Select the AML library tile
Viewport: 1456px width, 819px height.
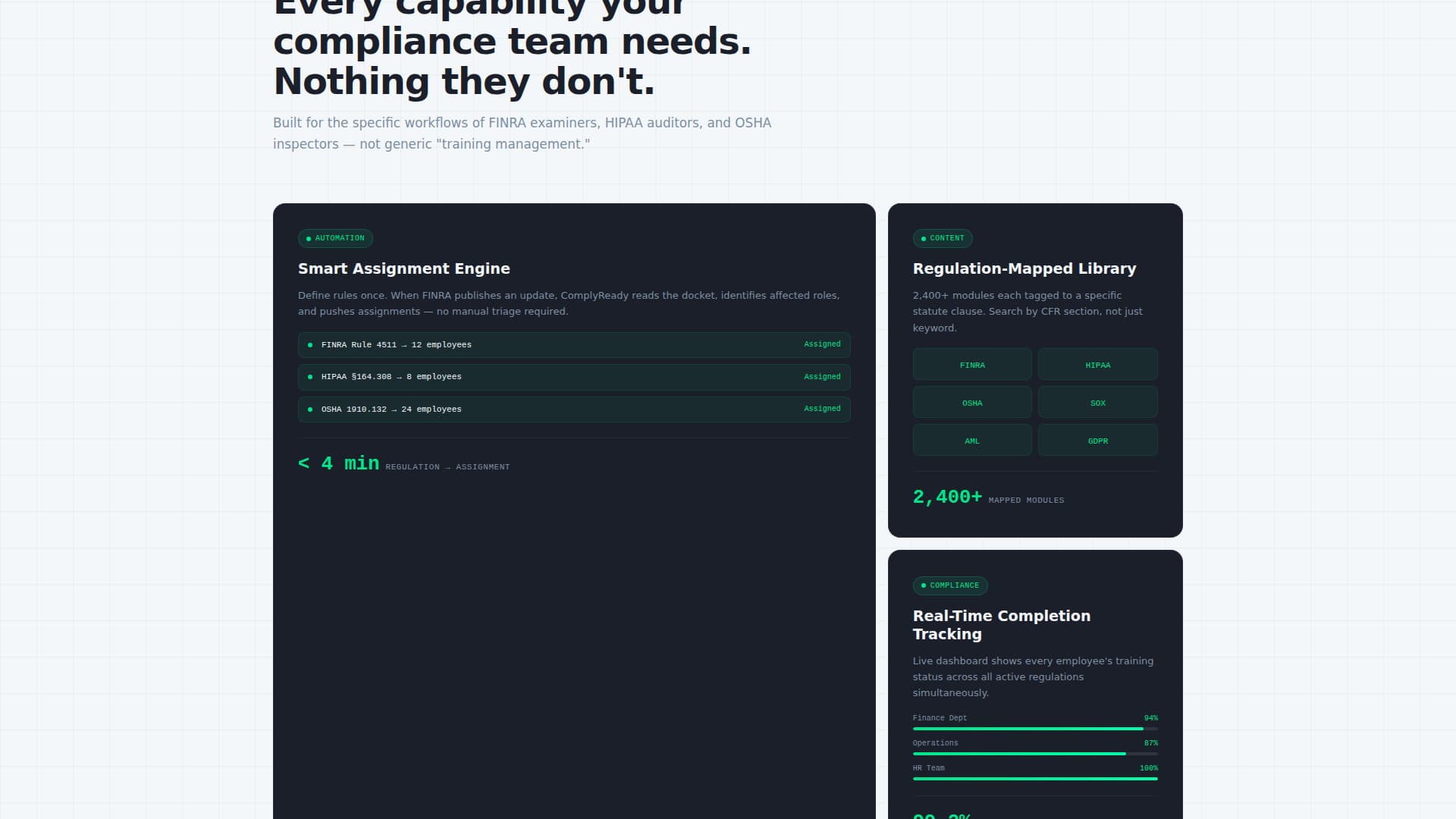point(972,441)
